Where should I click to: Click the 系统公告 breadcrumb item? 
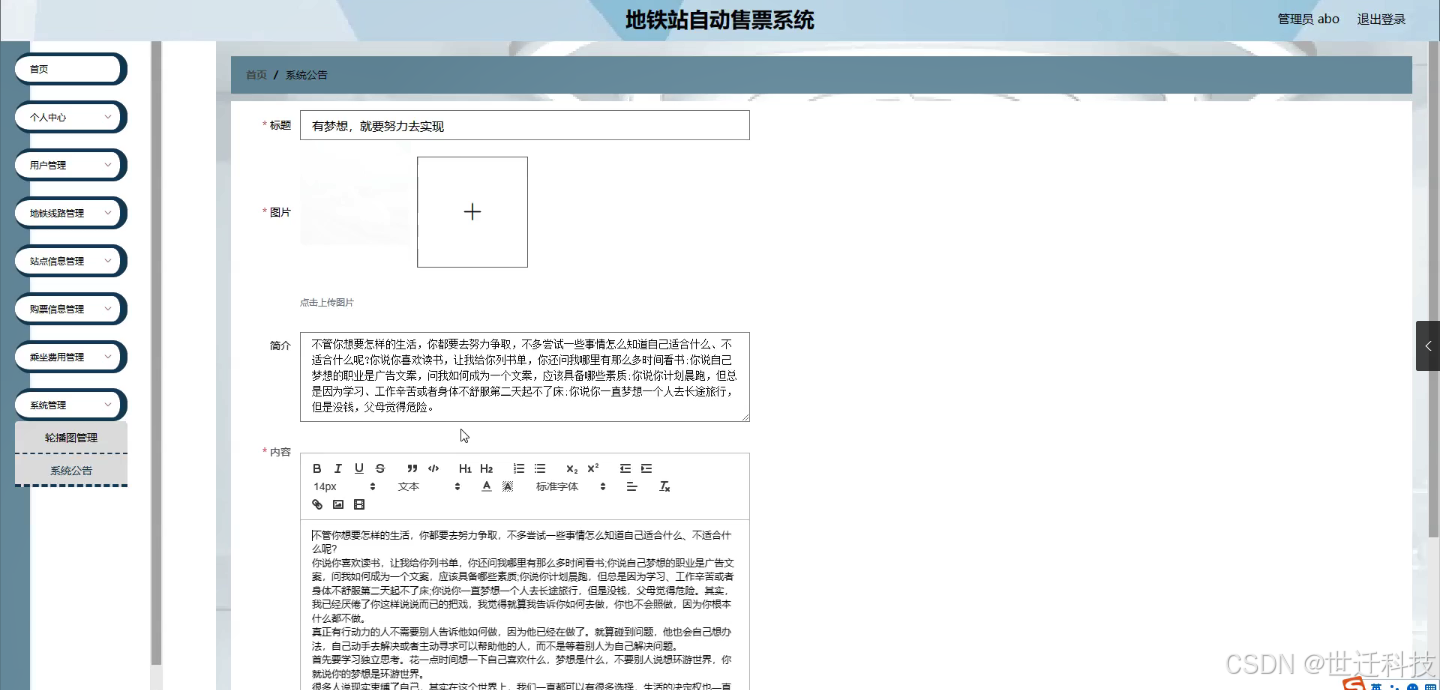[x=306, y=75]
